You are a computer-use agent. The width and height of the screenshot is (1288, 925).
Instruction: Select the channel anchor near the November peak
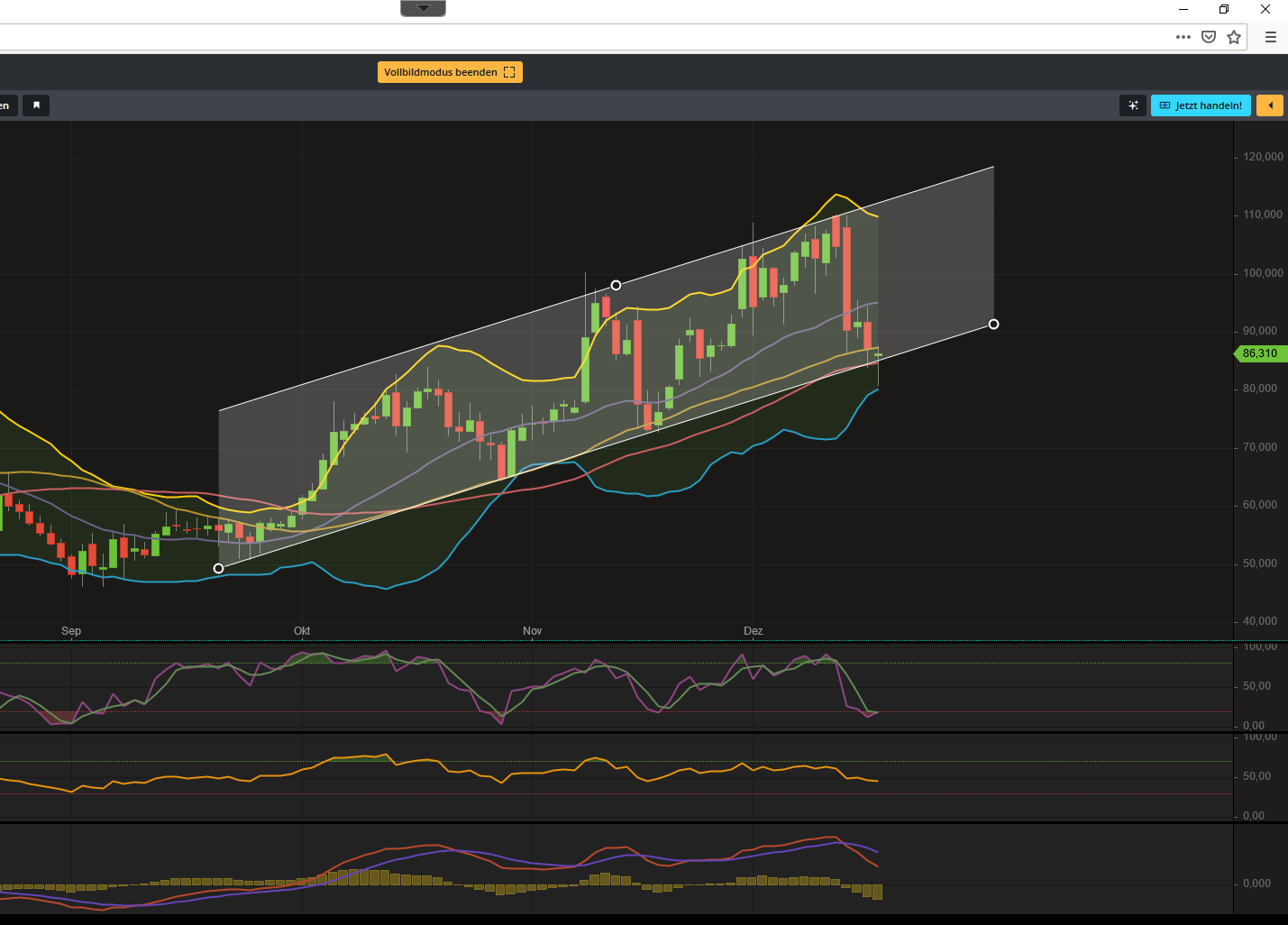616,285
